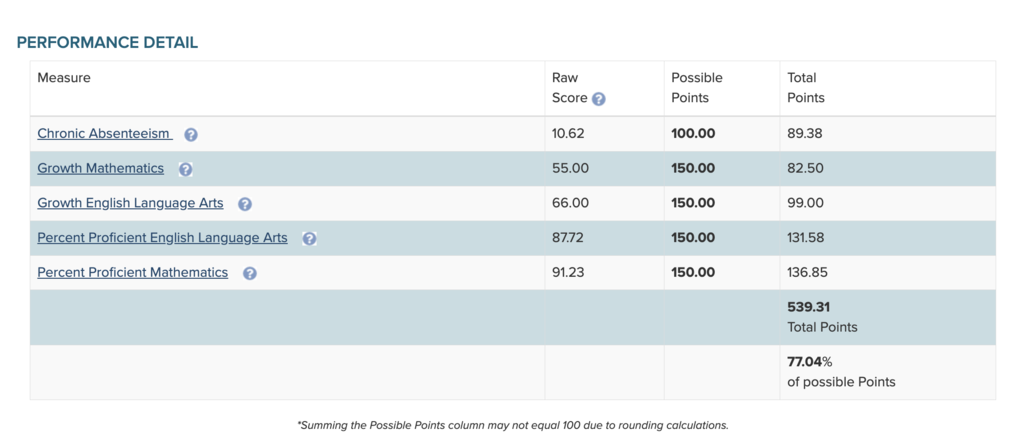The image size is (1024, 447).
Task: Click the footnote about summing Possible Points
Action: [512, 425]
